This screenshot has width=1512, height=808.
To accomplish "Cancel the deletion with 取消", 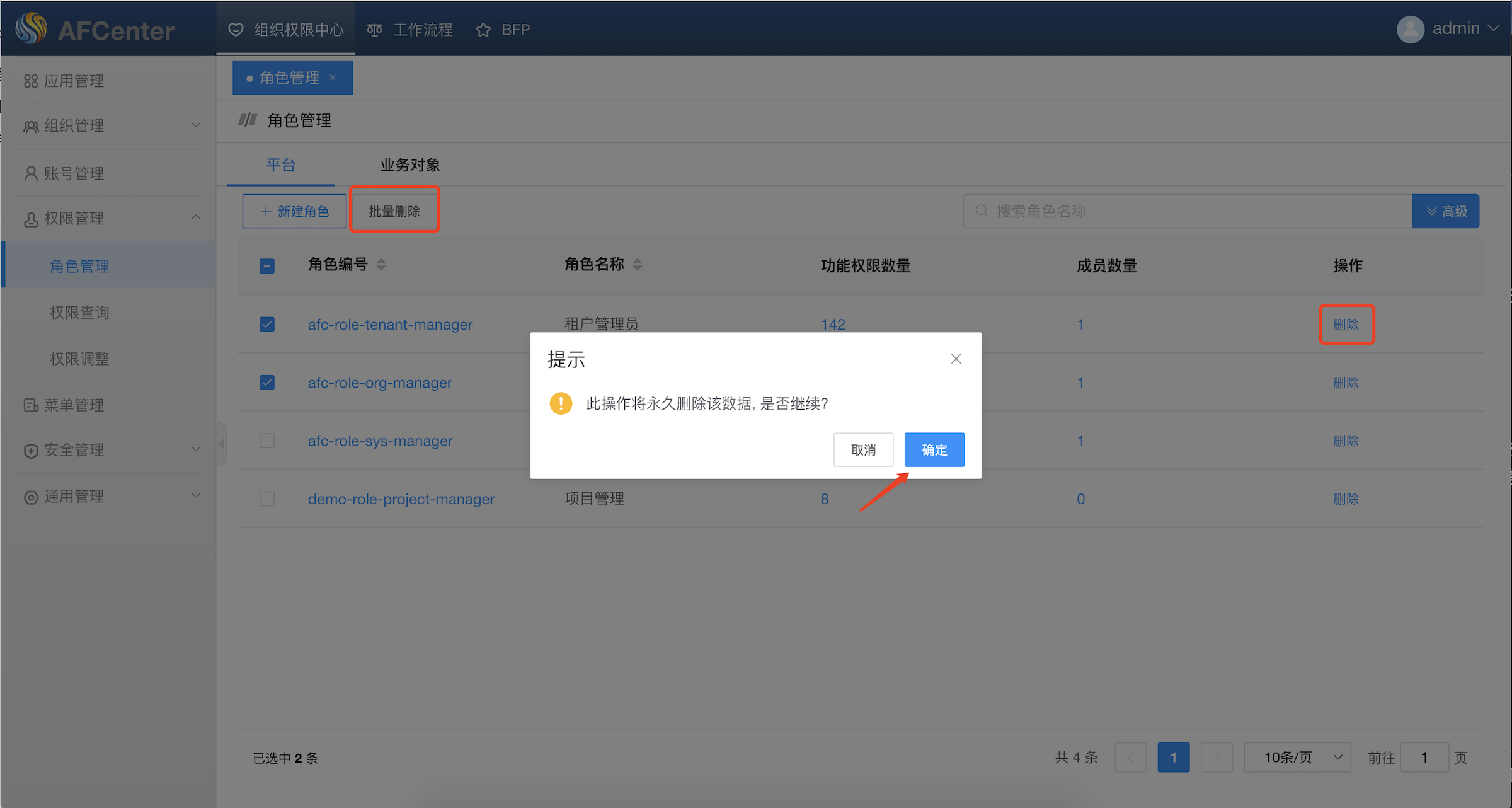I will (x=862, y=450).
